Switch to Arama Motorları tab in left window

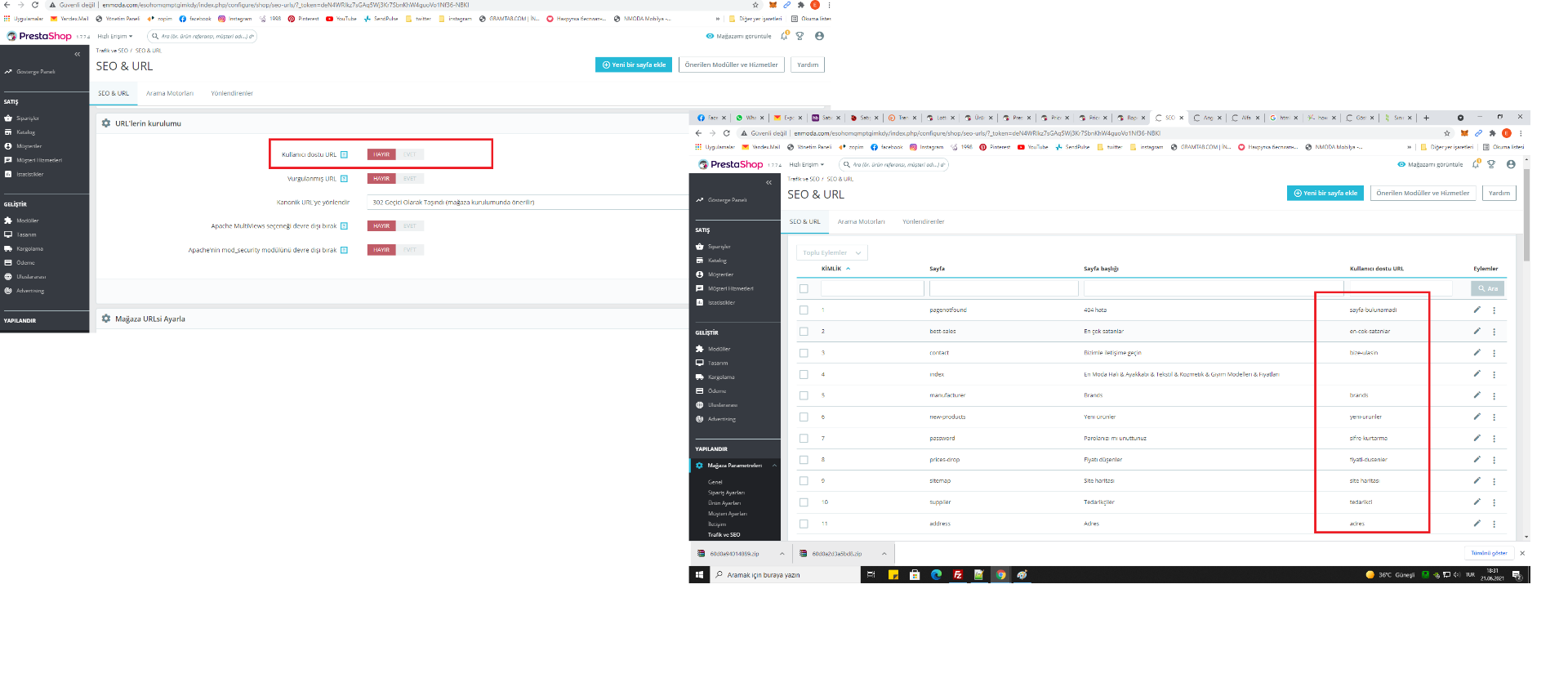[x=170, y=93]
